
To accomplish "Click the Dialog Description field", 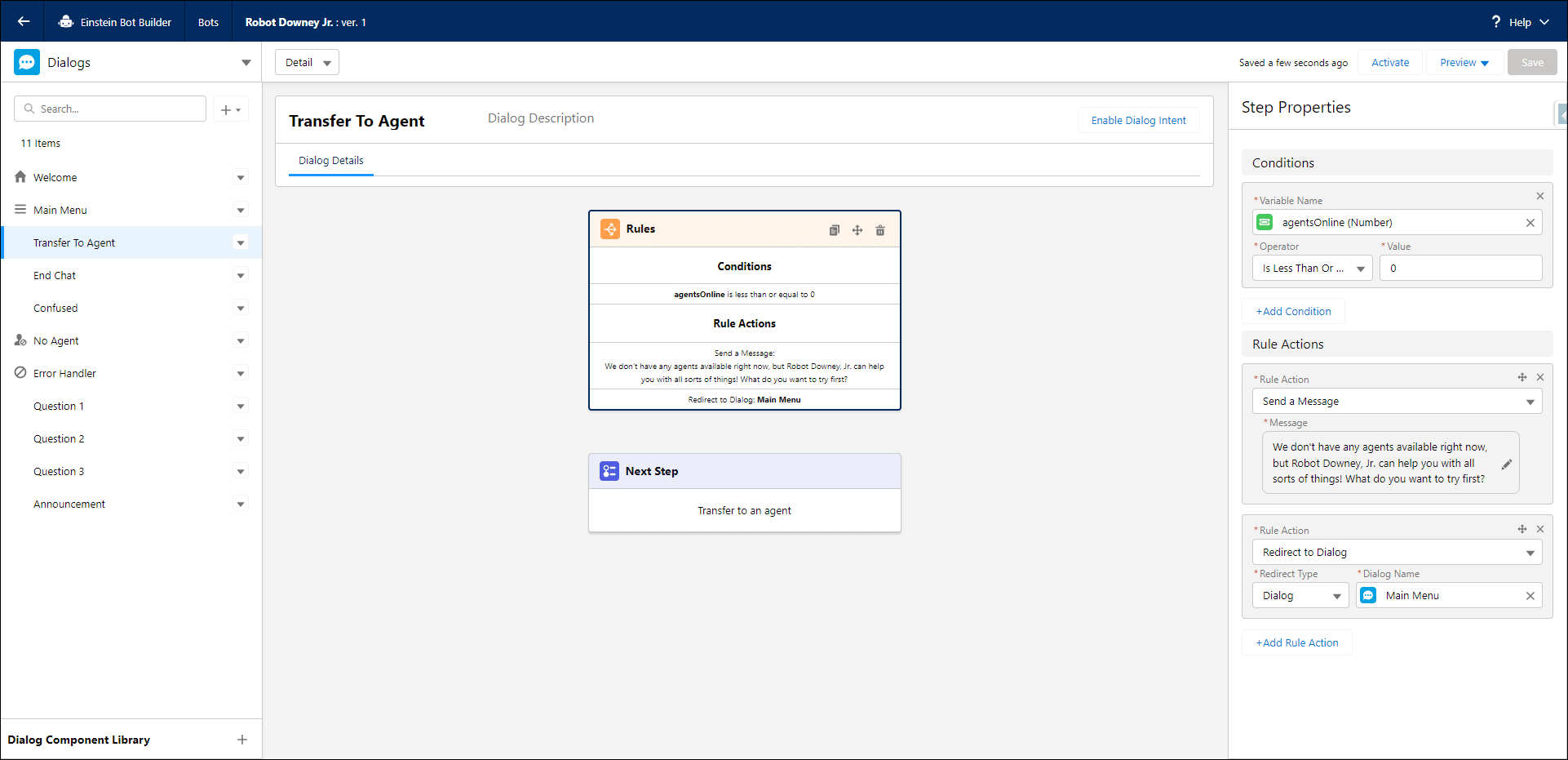I will 541,118.
